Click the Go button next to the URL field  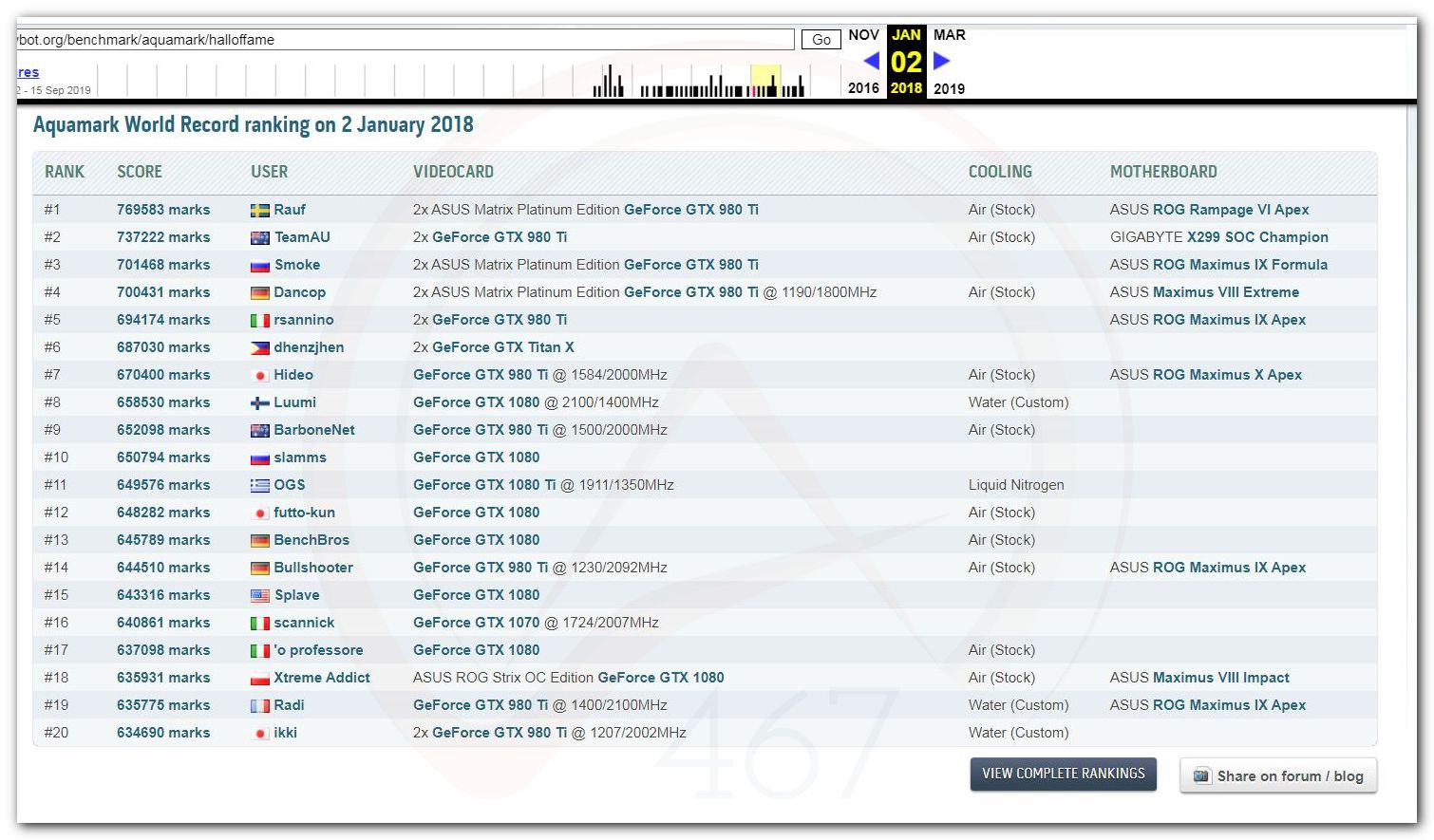821,40
